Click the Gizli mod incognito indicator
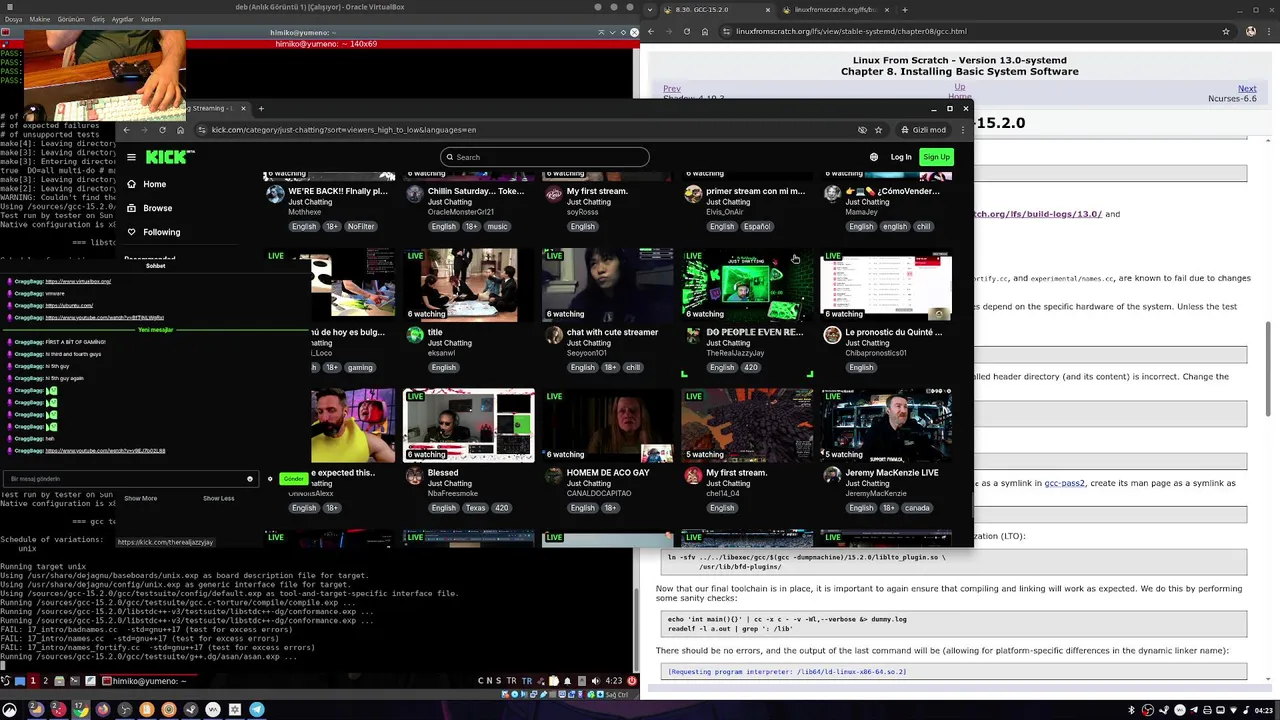The height and width of the screenshot is (720, 1280). point(923,130)
